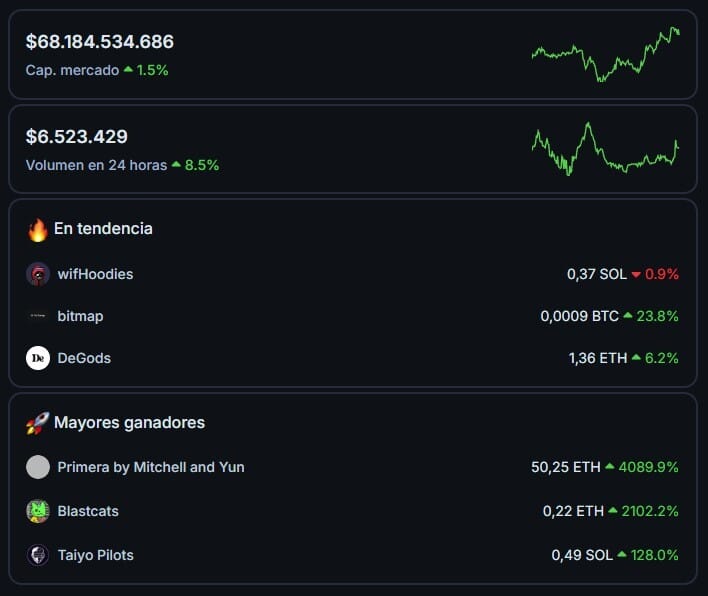Click the 24-hour volume sparkline chart
Viewport: 708px width, 596px height.
(x=606, y=149)
